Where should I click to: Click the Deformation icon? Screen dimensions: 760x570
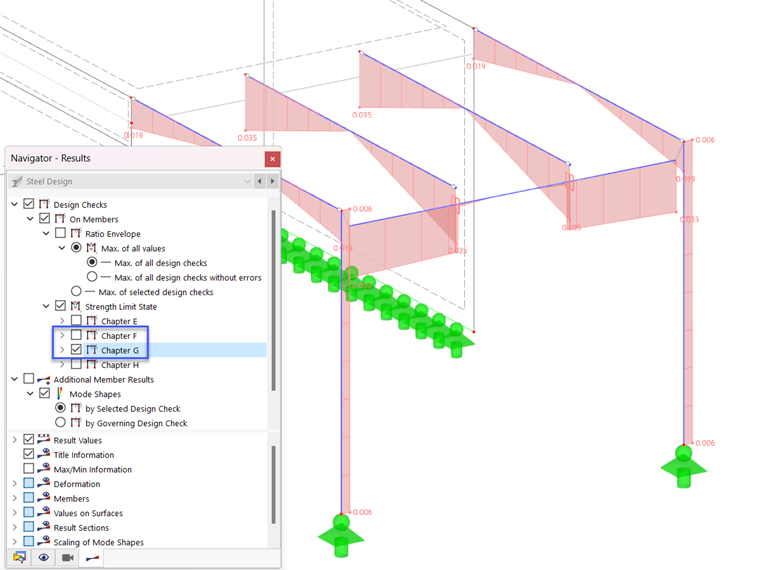pyautogui.click(x=44, y=483)
